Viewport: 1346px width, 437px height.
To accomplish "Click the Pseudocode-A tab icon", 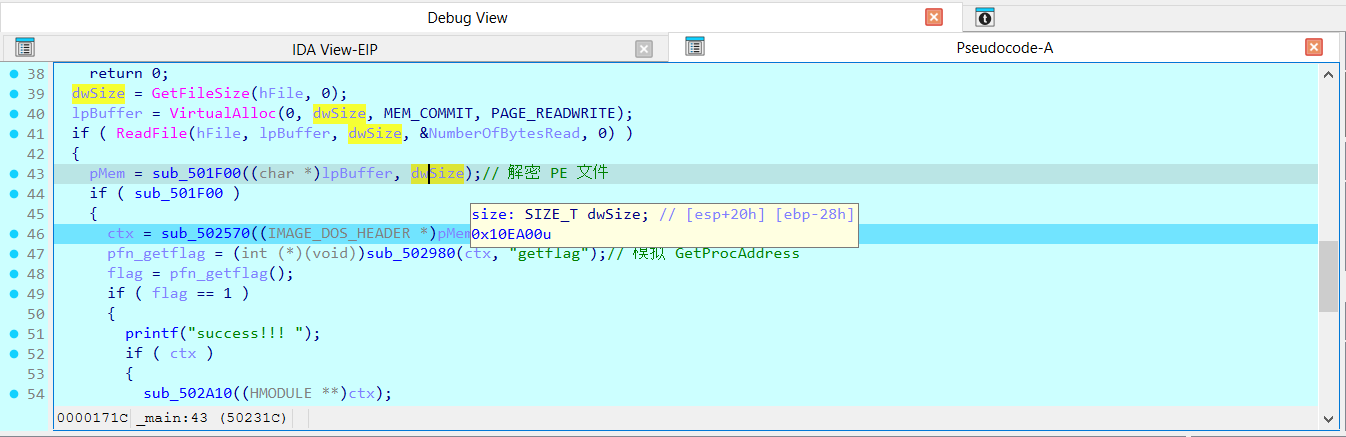I will coord(695,46).
